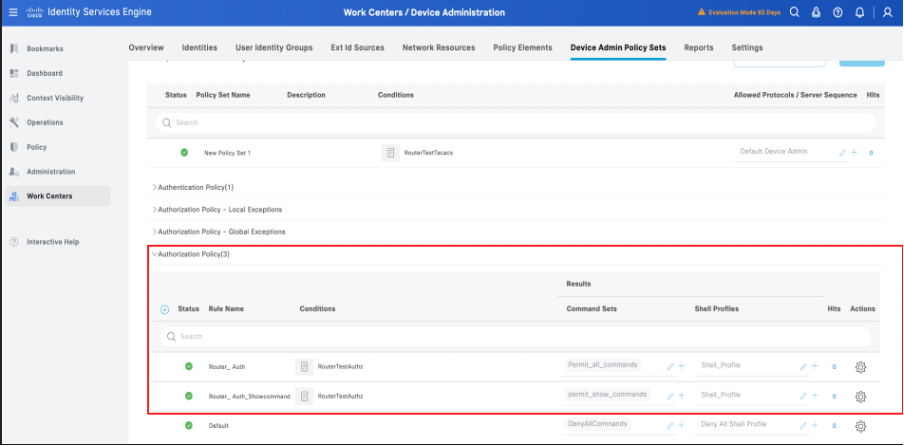This screenshot has height=446, width=904.
Task: Select the Router_ Auth_Showcommand rule name
Action: click(x=249, y=396)
